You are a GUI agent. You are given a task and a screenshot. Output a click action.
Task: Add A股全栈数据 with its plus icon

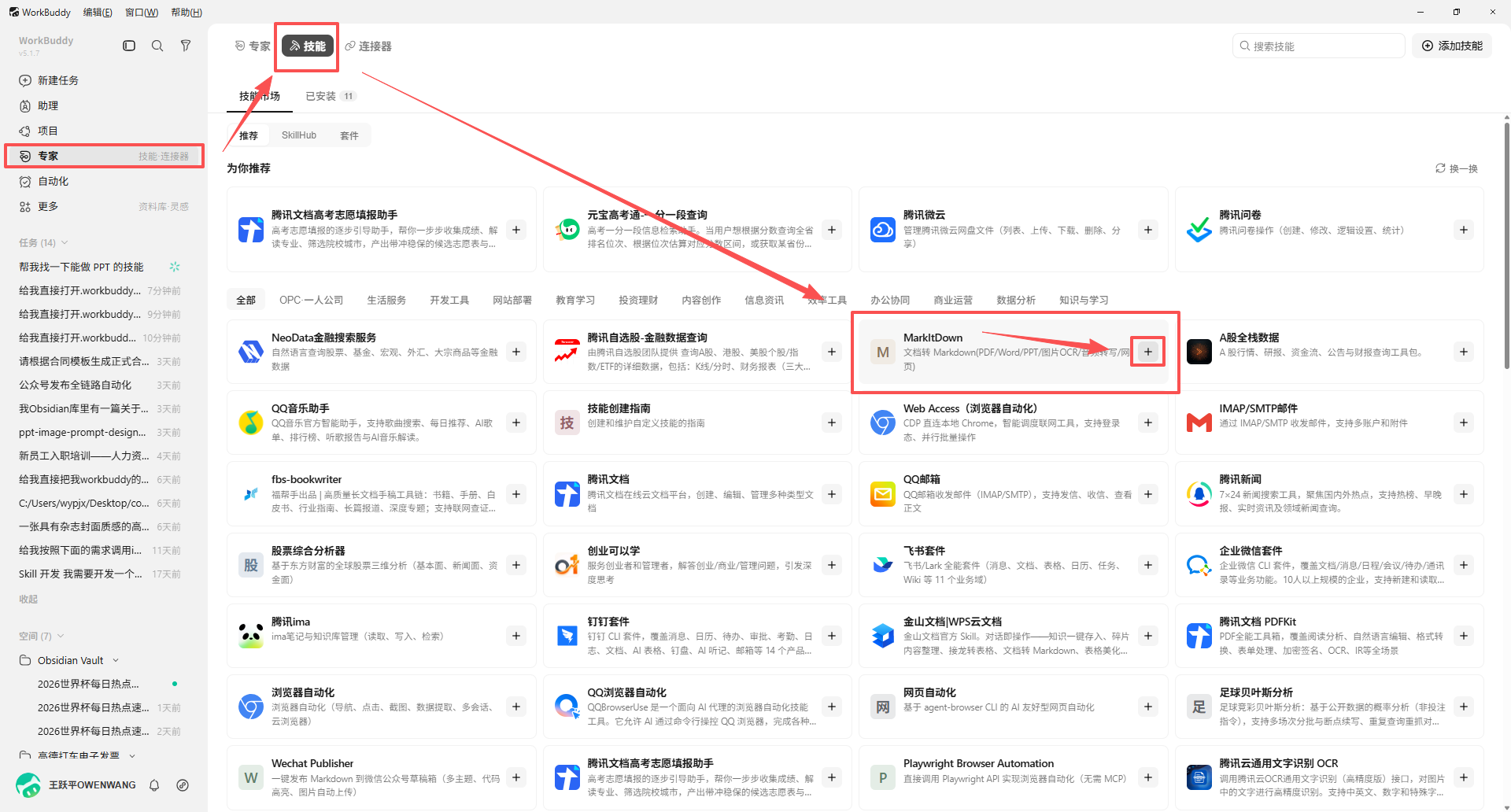click(x=1464, y=352)
